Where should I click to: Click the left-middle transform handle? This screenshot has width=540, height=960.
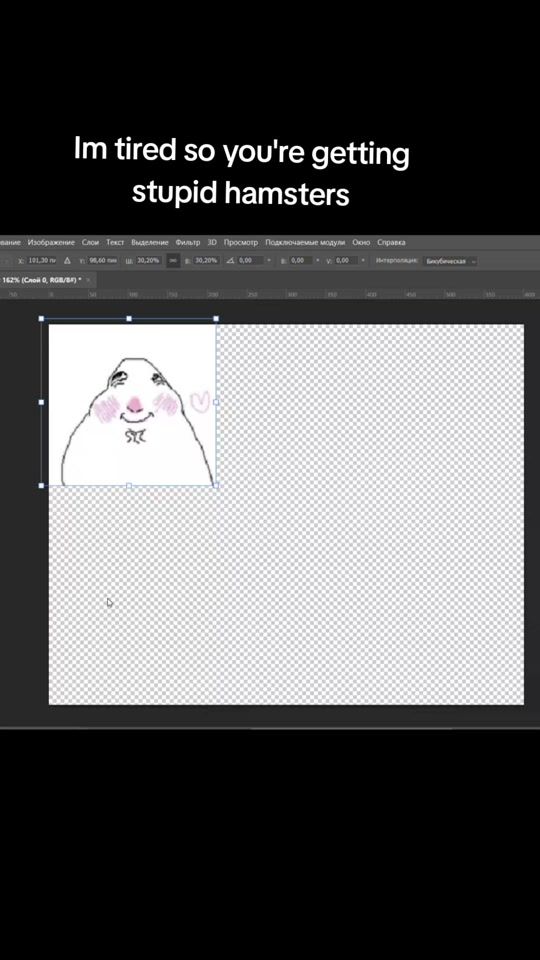click(x=42, y=402)
